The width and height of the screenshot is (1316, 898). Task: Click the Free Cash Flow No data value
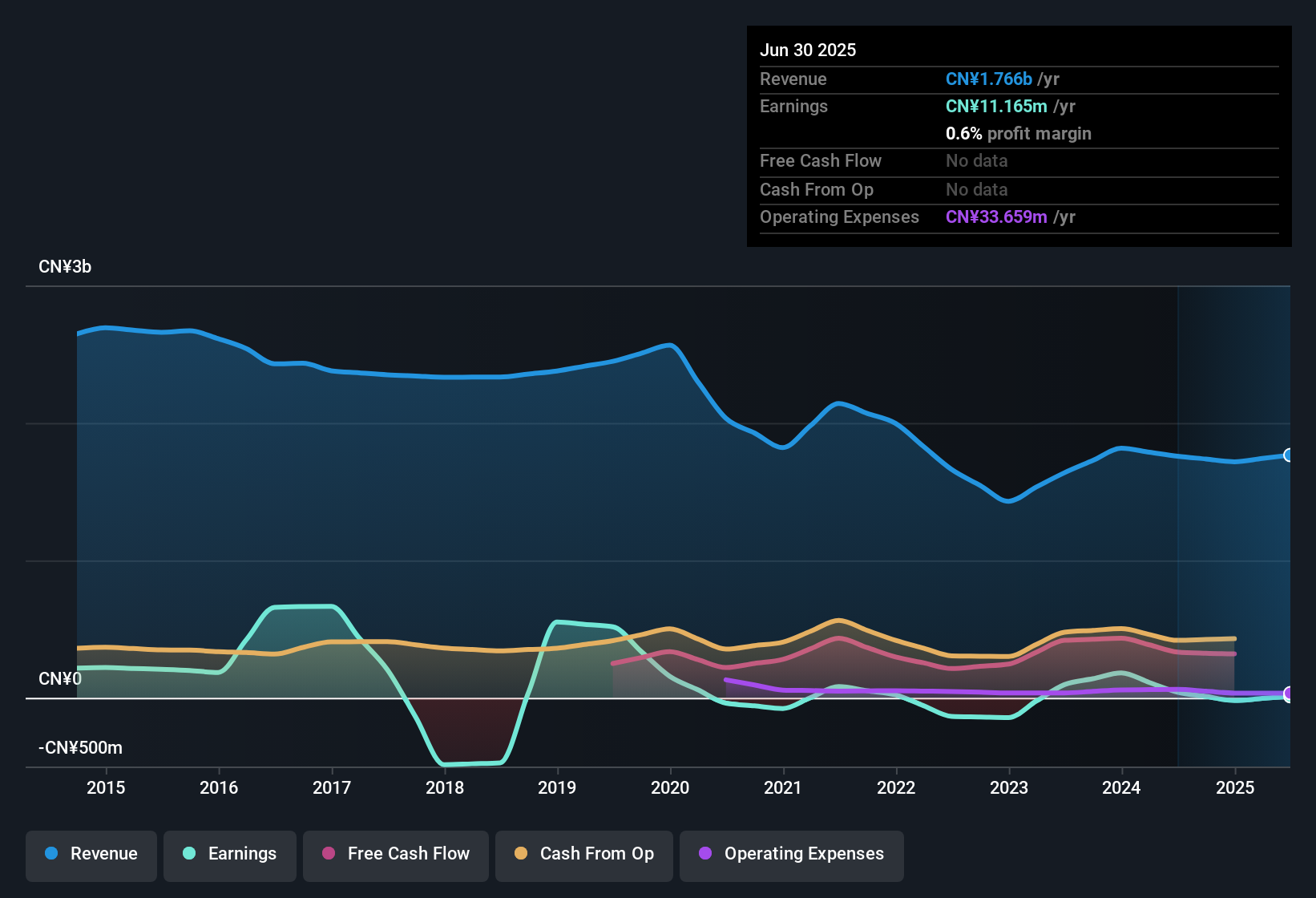[977, 160]
